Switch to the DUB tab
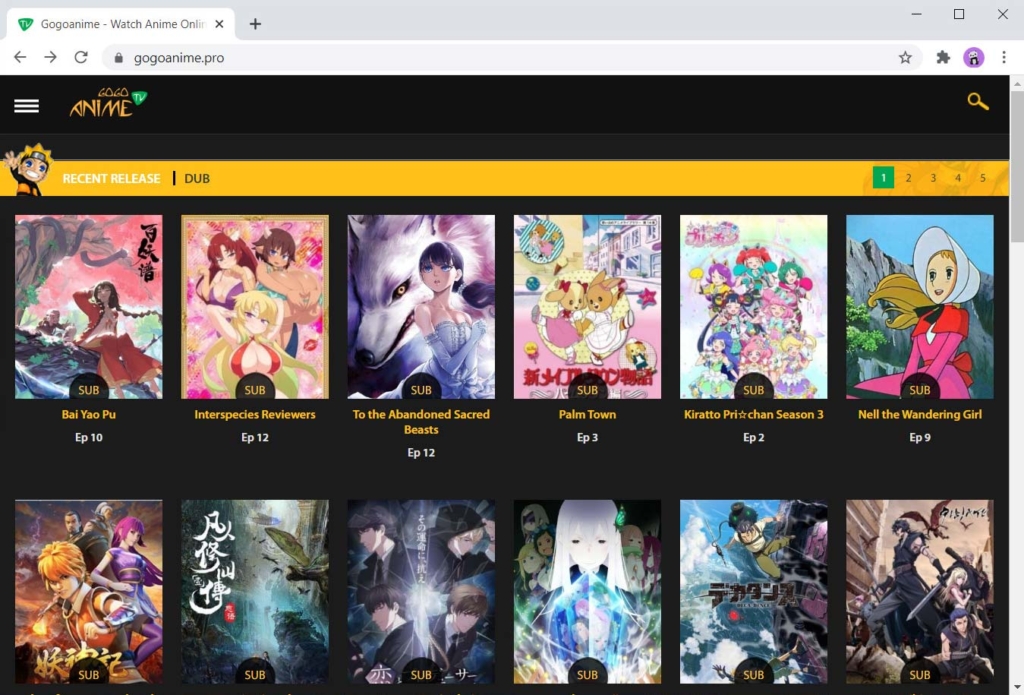The height and width of the screenshot is (695, 1024). (x=197, y=178)
